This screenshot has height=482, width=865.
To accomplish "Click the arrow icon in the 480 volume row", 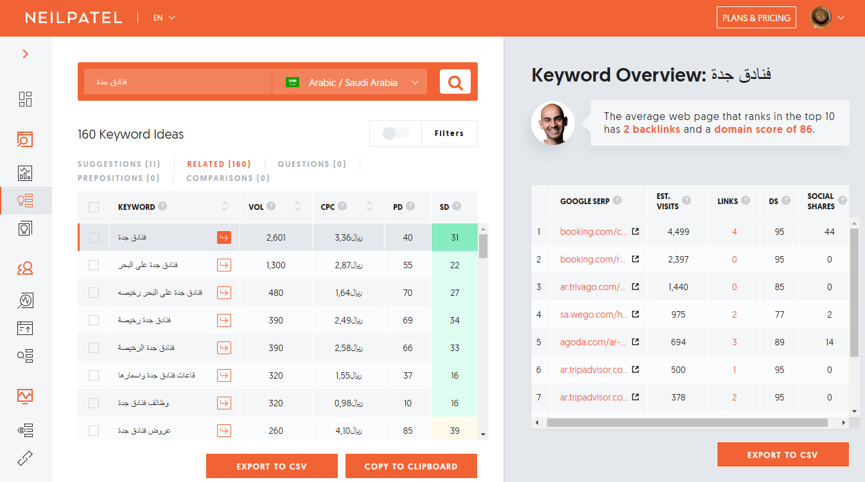I will pos(224,293).
